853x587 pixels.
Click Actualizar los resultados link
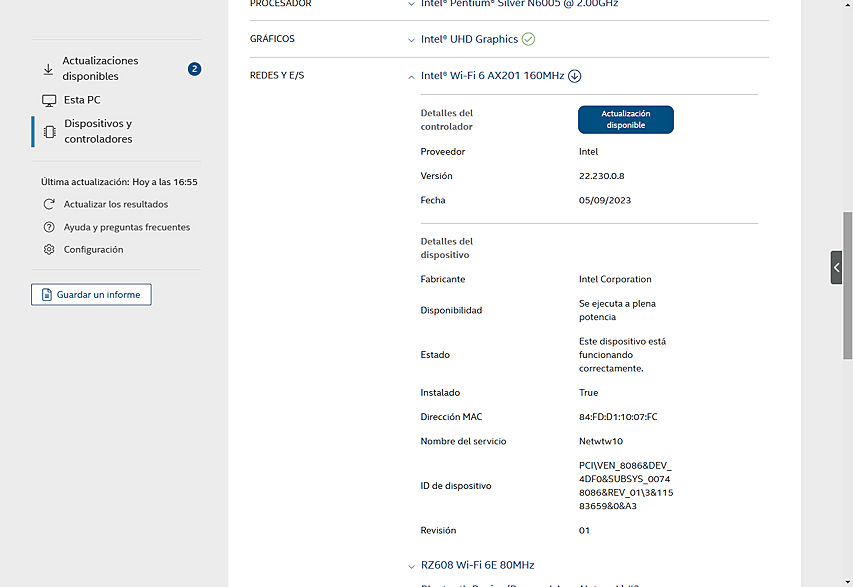[x=116, y=204]
